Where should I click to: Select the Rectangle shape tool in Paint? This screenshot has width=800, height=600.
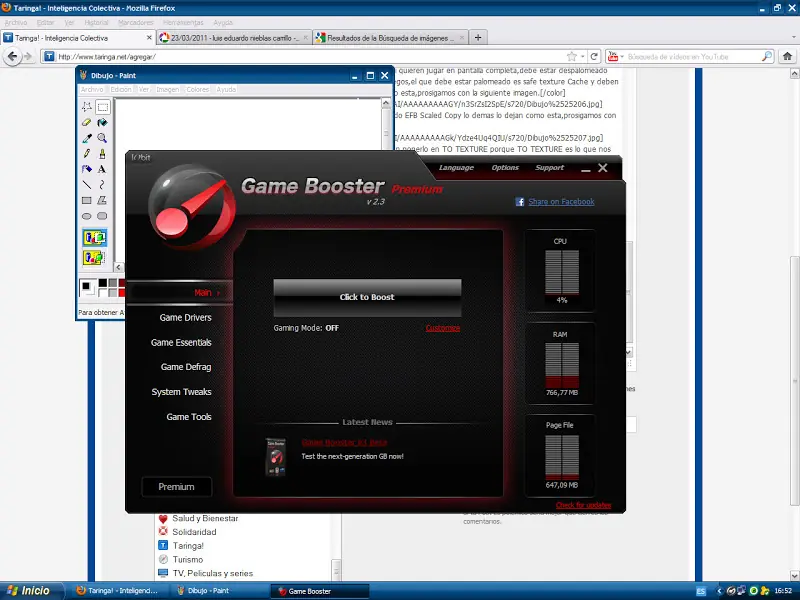87,201
